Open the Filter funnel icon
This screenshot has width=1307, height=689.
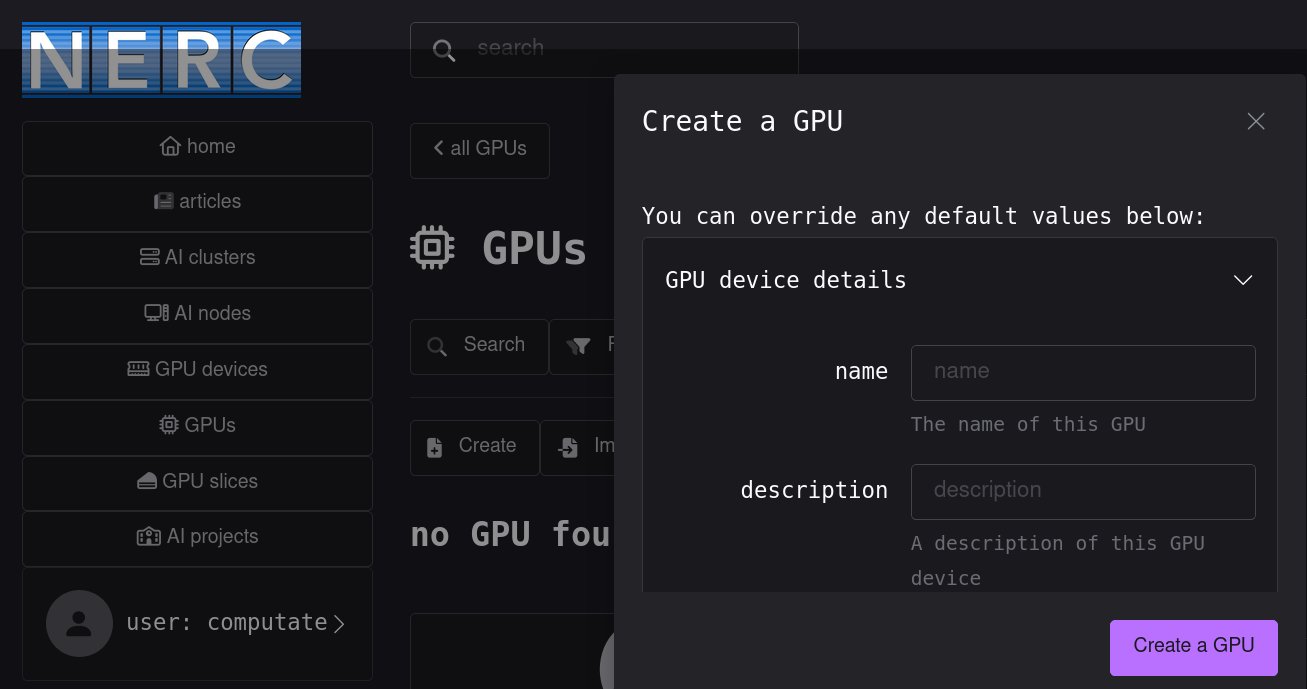(x=580, y=346)
